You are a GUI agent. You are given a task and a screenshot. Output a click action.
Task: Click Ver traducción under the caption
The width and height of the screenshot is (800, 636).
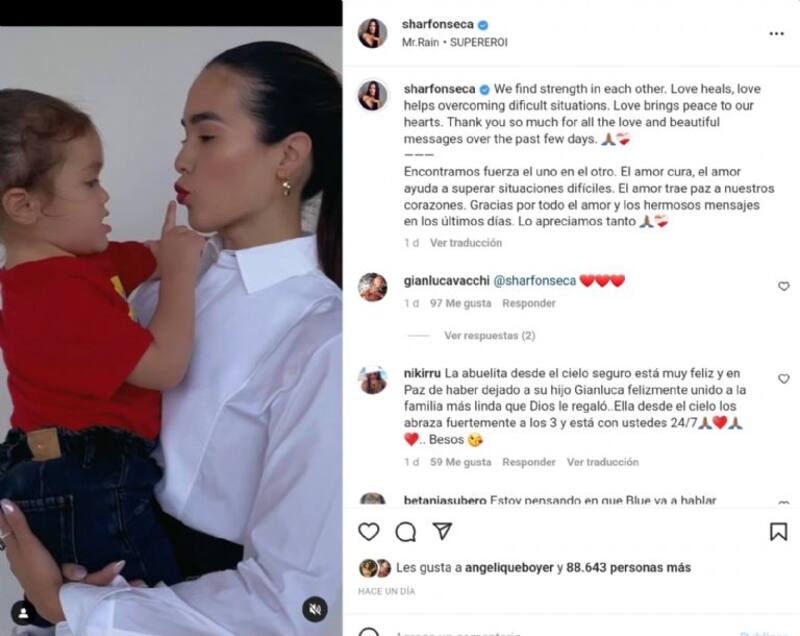tap(466, 243)
